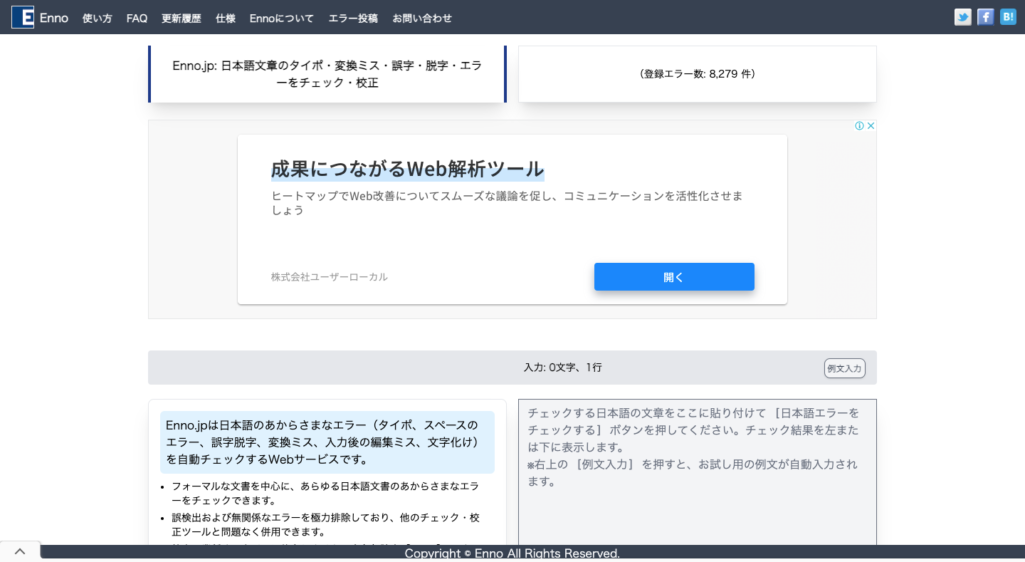Open 更新履歴 in the navigation bar
Image resolution: width=1025 pixels, height=562 pixels.
coord(181,18)
